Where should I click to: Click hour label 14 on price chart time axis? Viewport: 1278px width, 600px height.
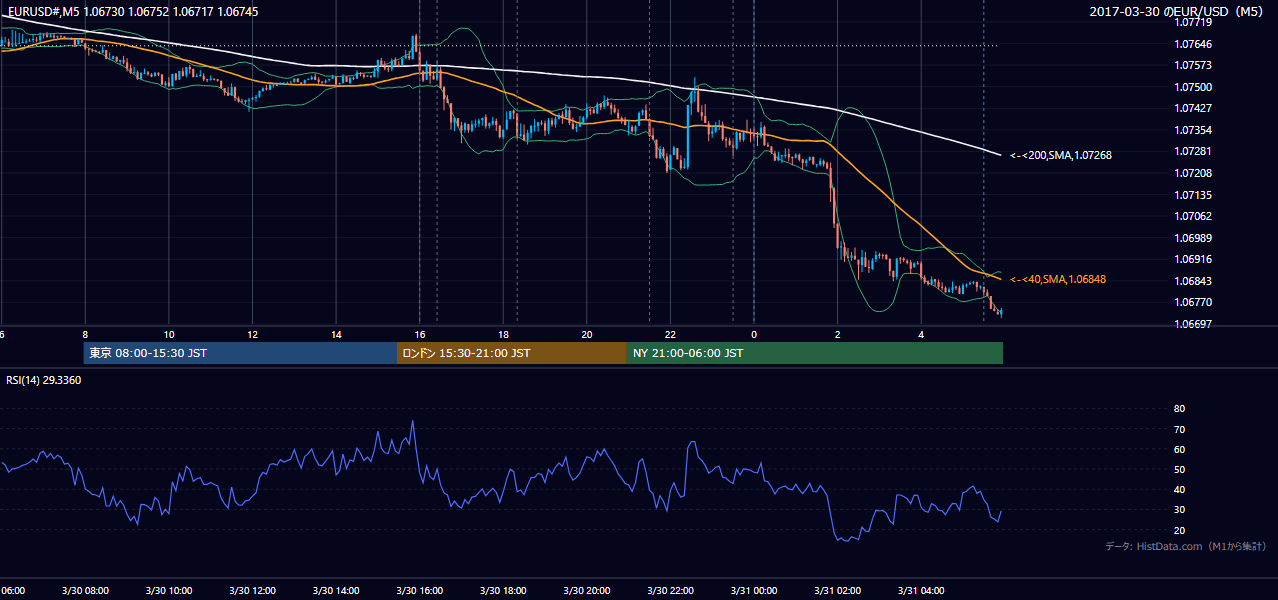336,334
